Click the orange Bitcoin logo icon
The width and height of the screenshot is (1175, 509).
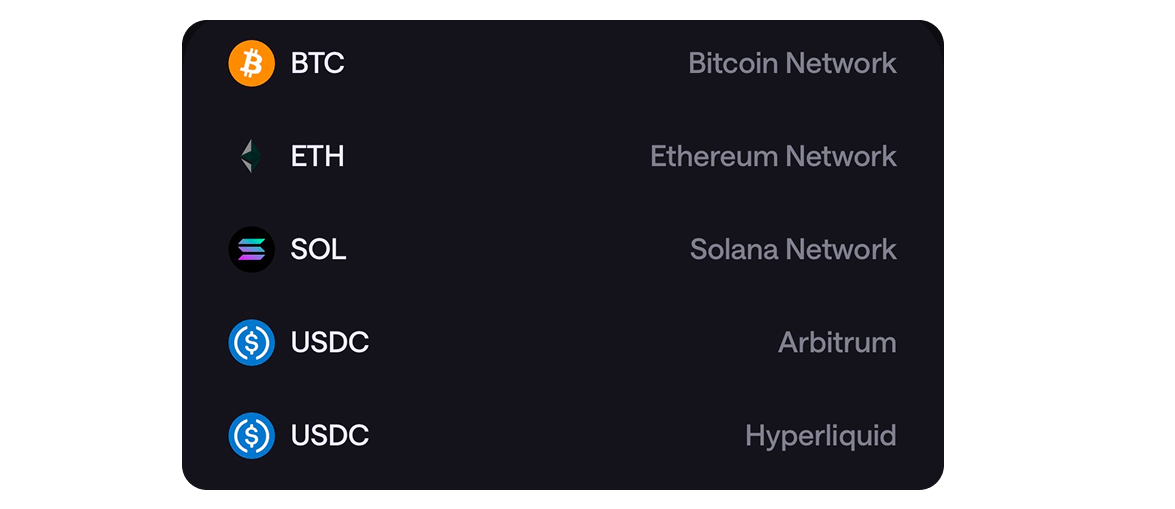coord(251,63)
